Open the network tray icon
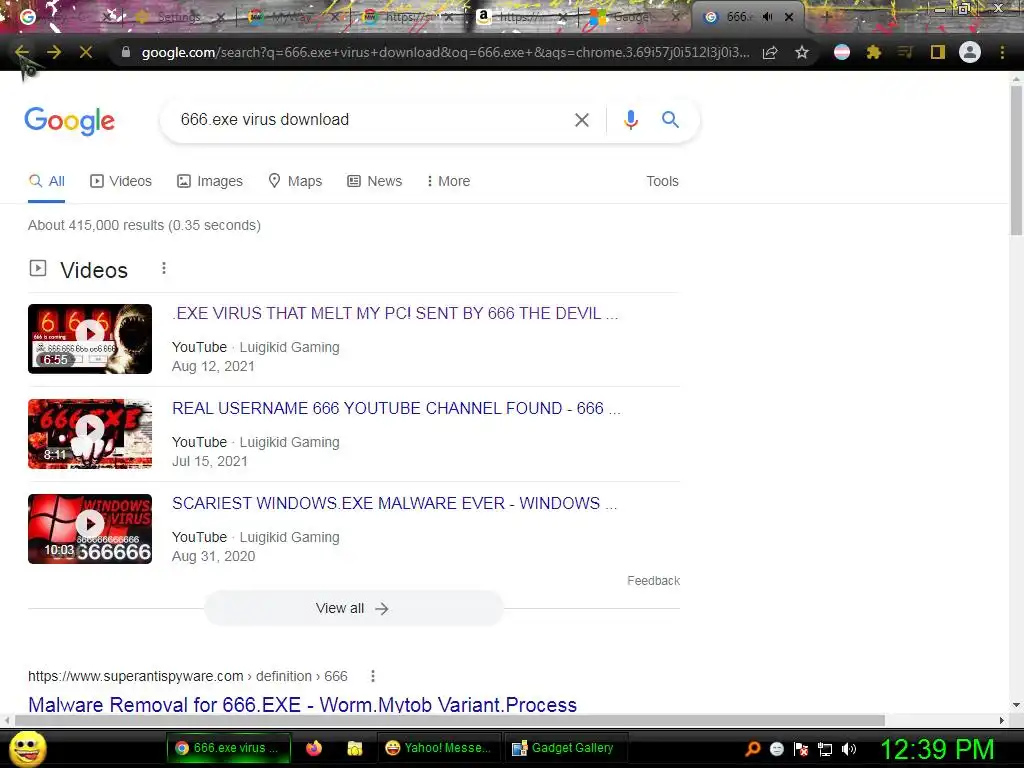This screenshot has width=1024, height=768. click(825, 749)
